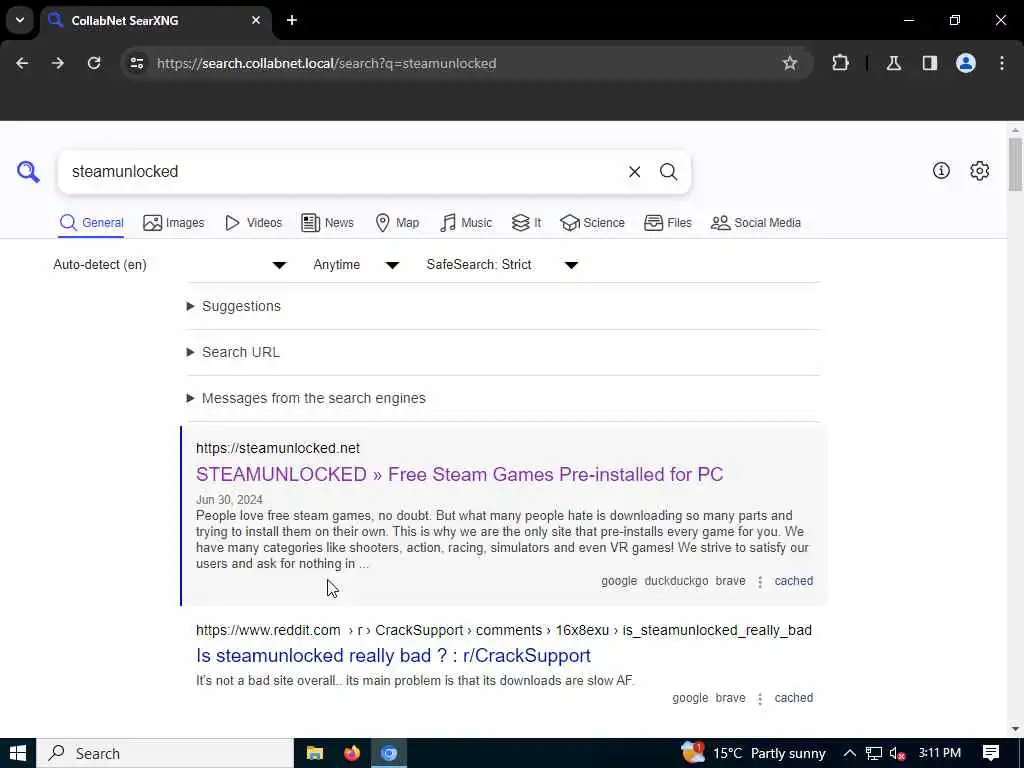Image resolution: width=1024 pixels, height=768 pixels.
Task: View site information icon in address bar
Action: click(x=136, y=63)
